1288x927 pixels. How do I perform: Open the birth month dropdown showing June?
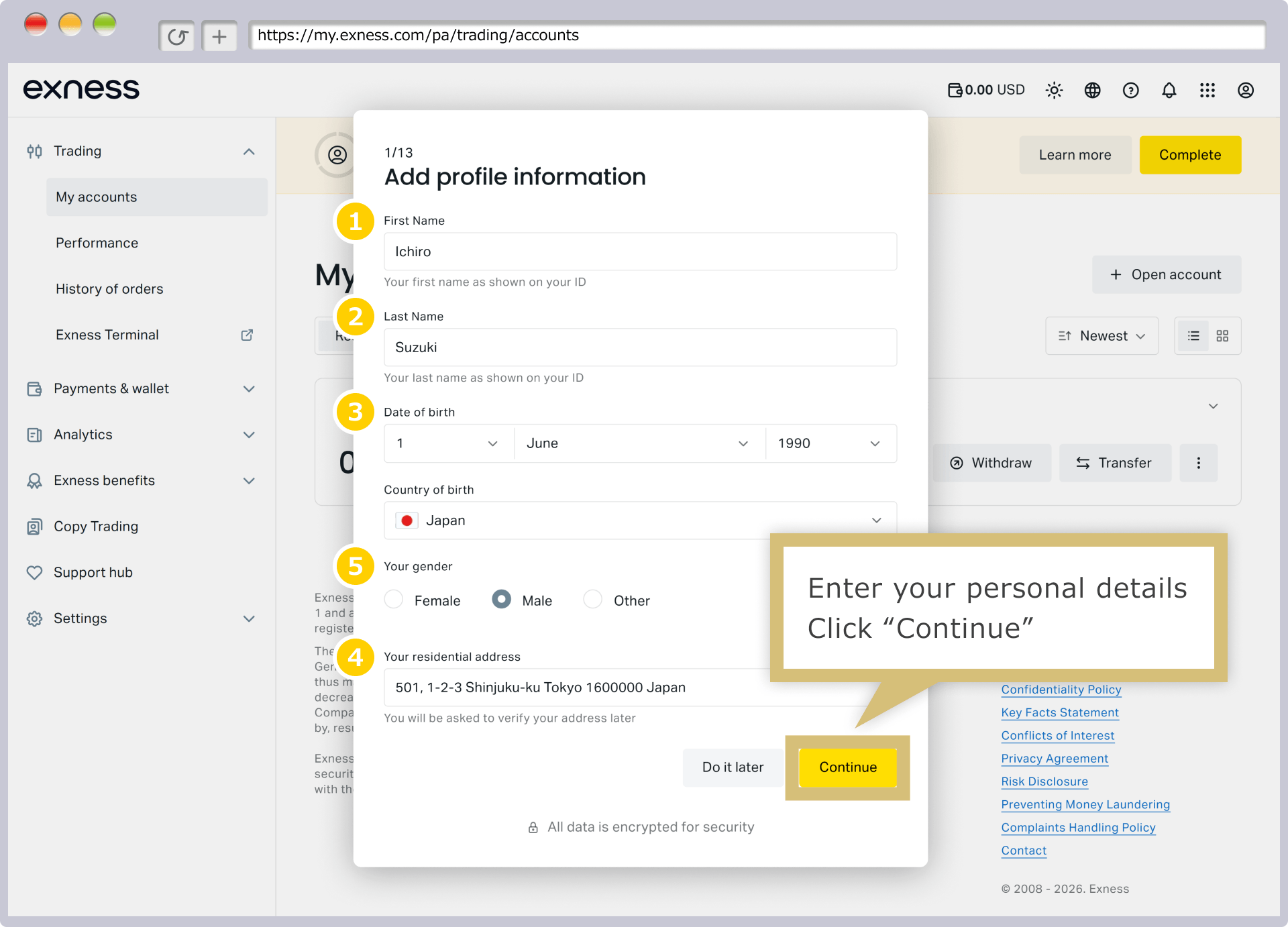(639, 443)
